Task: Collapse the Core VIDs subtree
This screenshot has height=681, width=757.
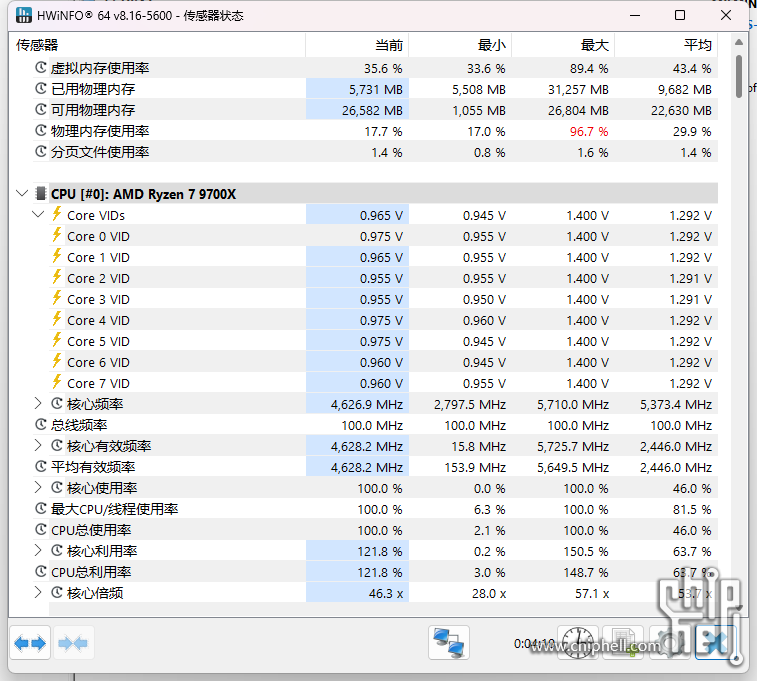Action: click(x=38, y=214)
